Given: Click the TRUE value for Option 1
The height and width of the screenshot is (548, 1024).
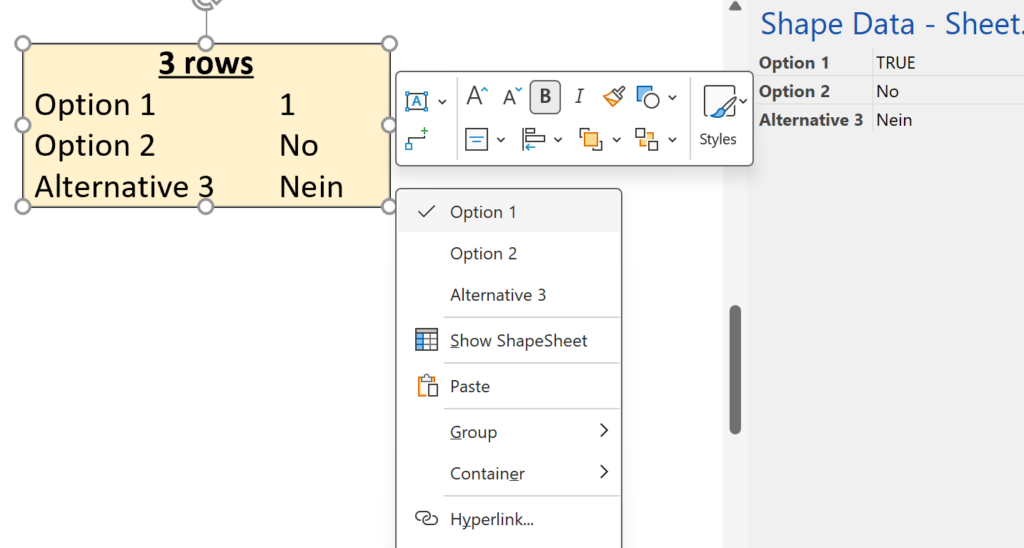Looking at the screenshot, I should tap(895, 63).
